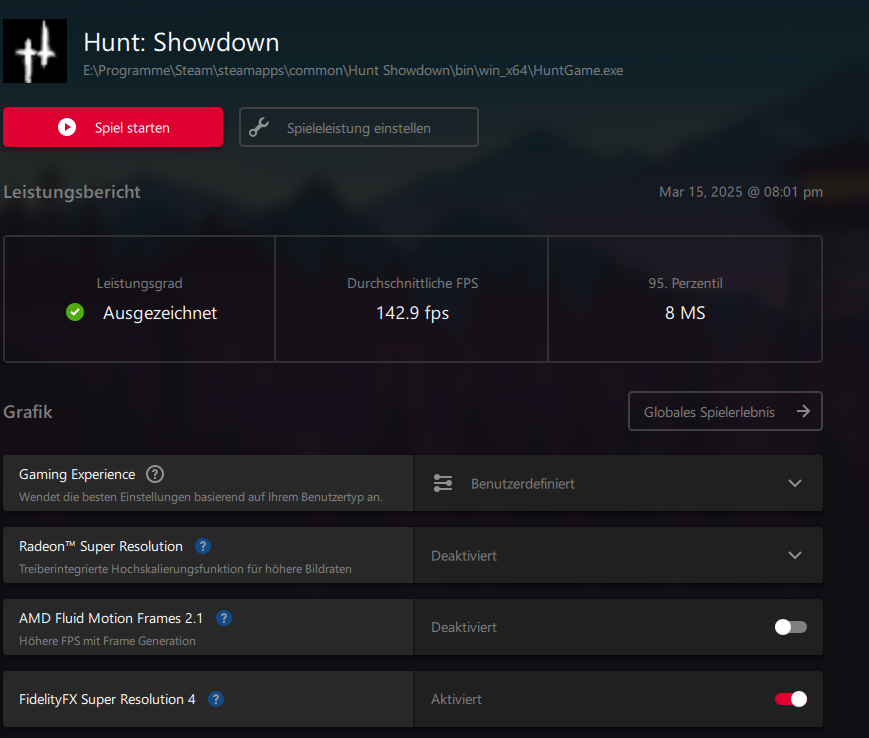Image resolution: width=869 pixels, height=738 pixels.
Task: Open the Benutzerdefiniert profile dropdown
Action: [x=618, y=483]
